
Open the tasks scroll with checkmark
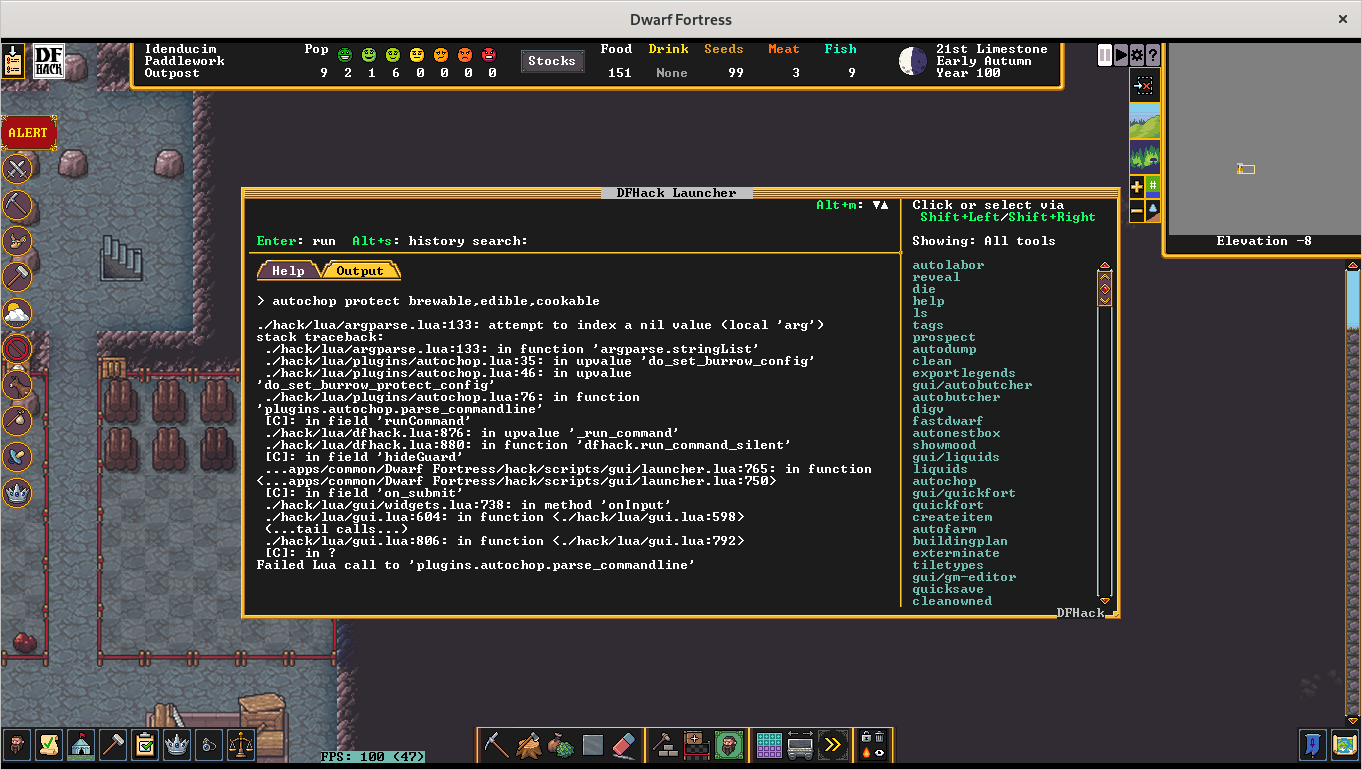click(x=49, y=744)
